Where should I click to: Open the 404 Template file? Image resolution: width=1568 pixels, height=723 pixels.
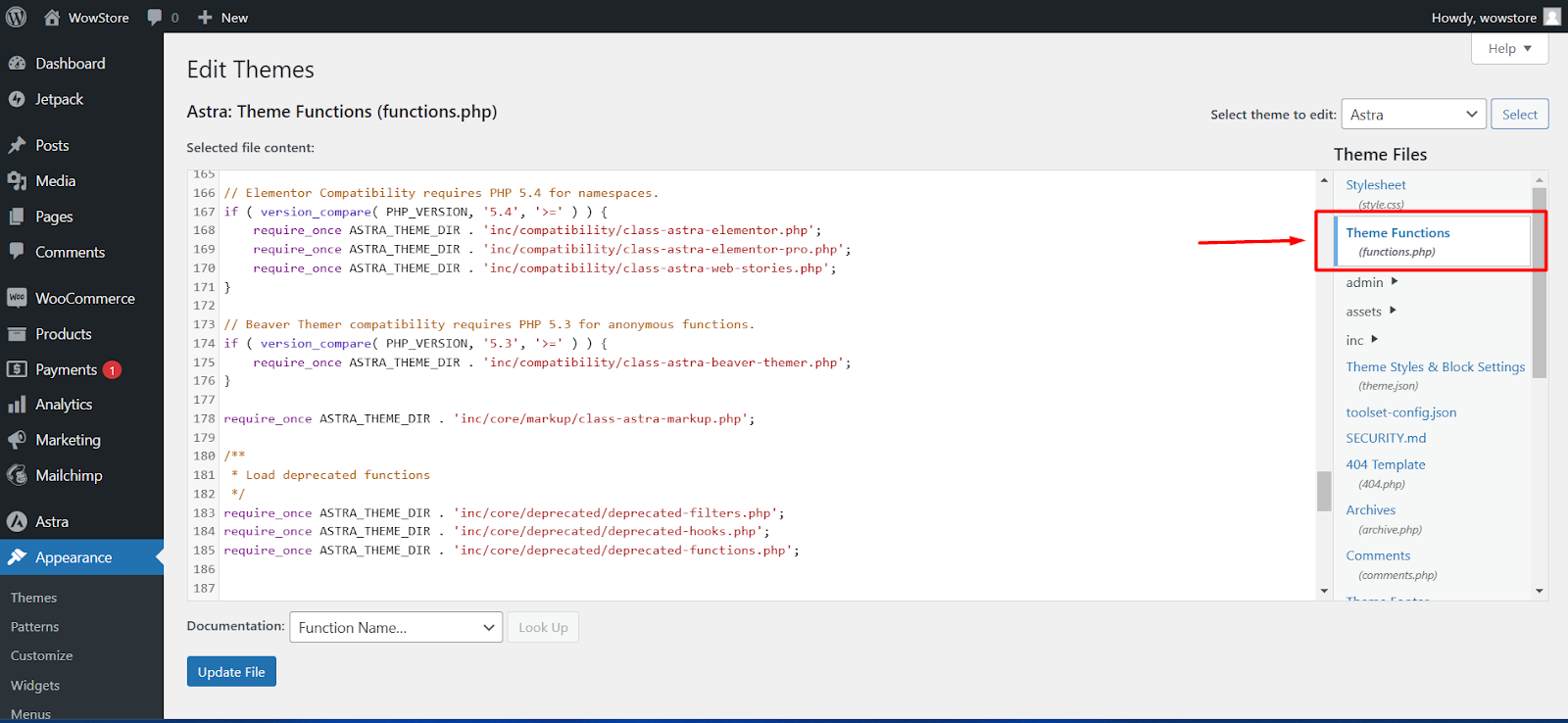coord(1386,473)
